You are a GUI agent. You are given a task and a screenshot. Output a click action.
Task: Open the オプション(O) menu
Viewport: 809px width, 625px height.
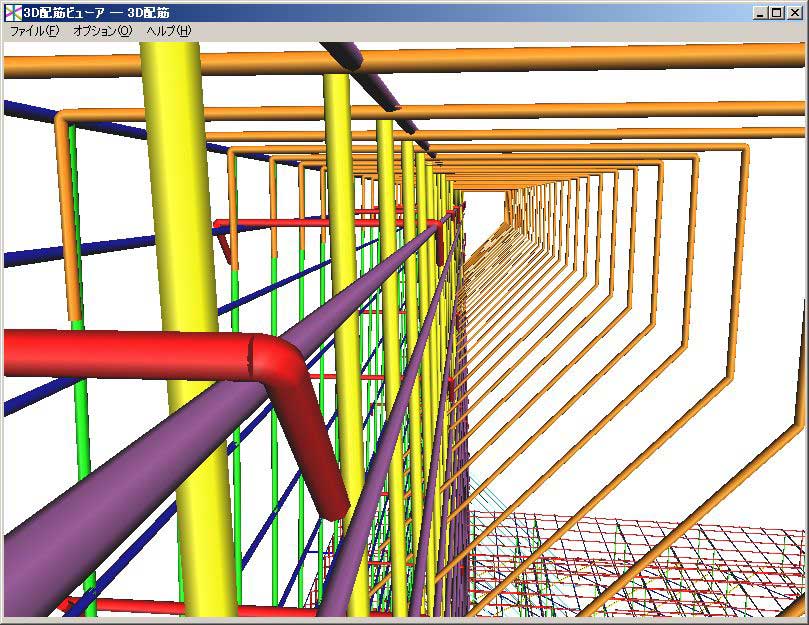point(103,31)
